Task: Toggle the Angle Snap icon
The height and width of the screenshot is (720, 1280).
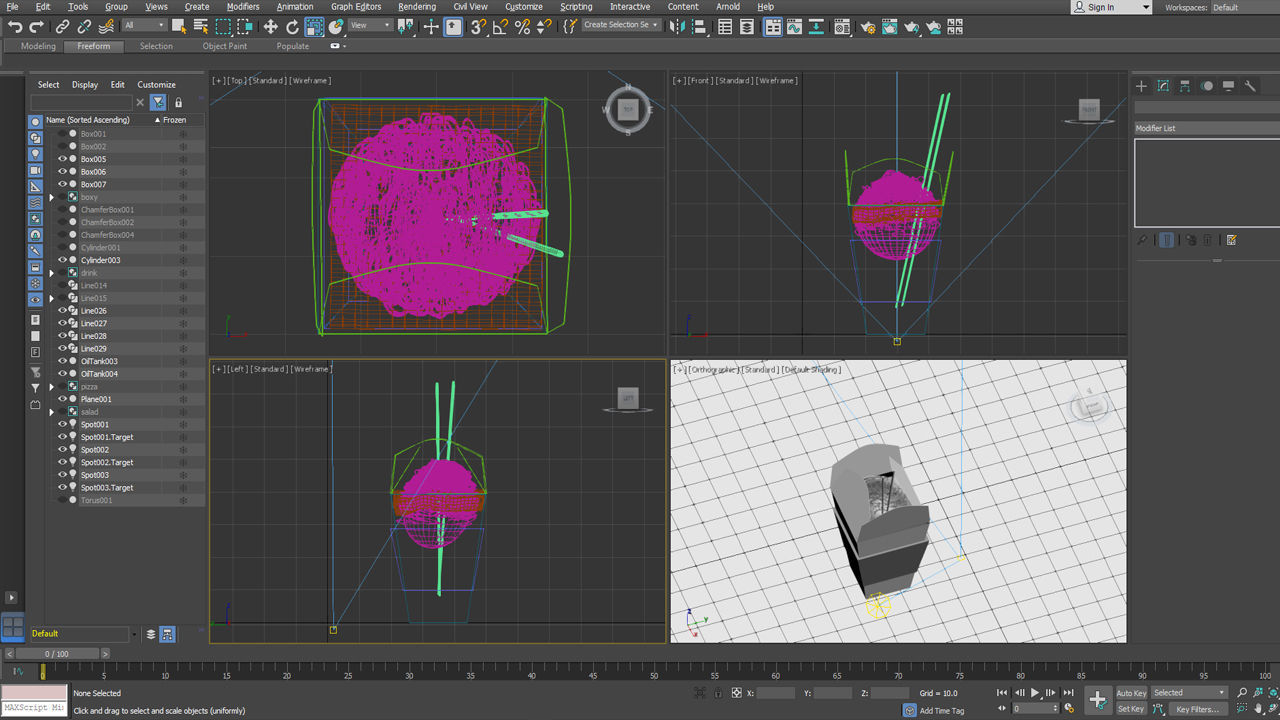Action: point(501,27)
